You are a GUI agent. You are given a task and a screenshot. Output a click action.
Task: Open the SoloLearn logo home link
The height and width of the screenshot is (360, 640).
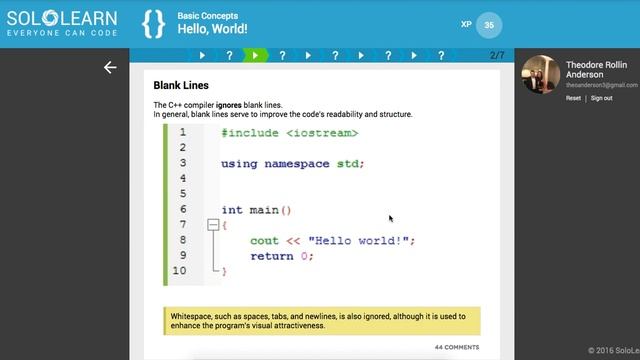pos(62,23)
